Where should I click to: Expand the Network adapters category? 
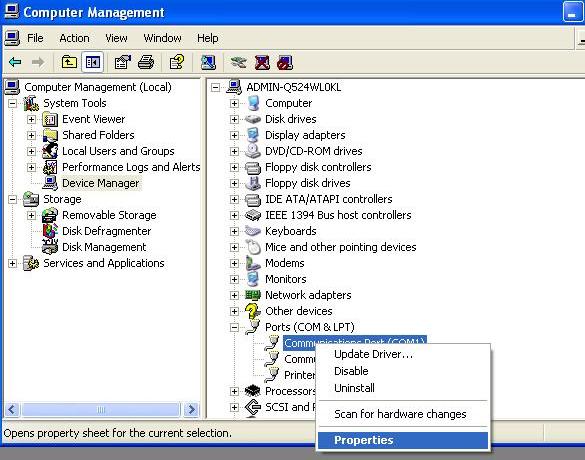click(234, 295)
